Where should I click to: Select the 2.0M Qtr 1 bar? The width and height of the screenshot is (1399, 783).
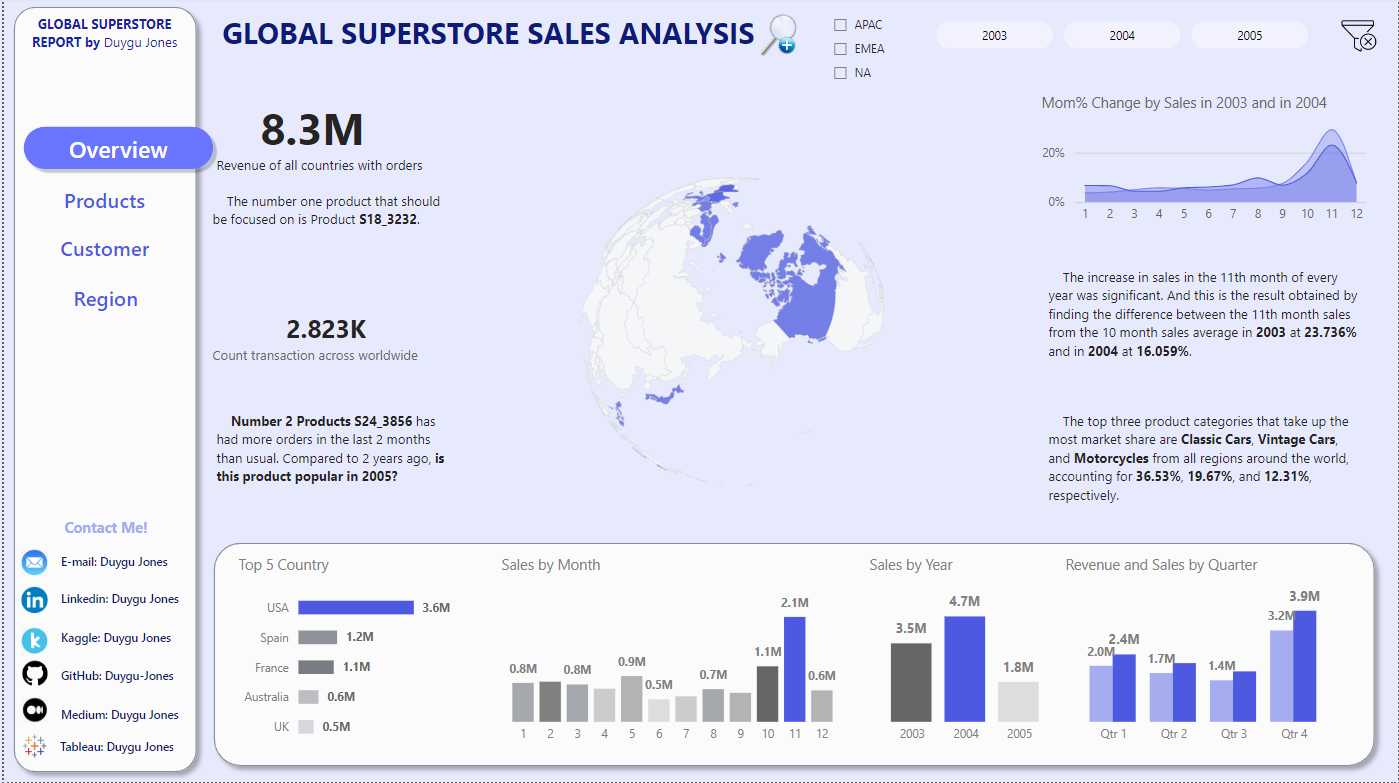point(1101,694)
